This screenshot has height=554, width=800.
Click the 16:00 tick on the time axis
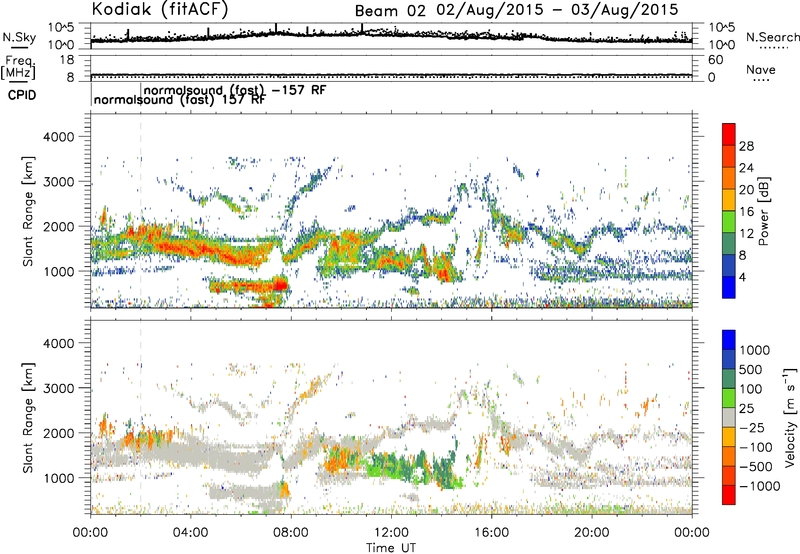pos(492,533)
